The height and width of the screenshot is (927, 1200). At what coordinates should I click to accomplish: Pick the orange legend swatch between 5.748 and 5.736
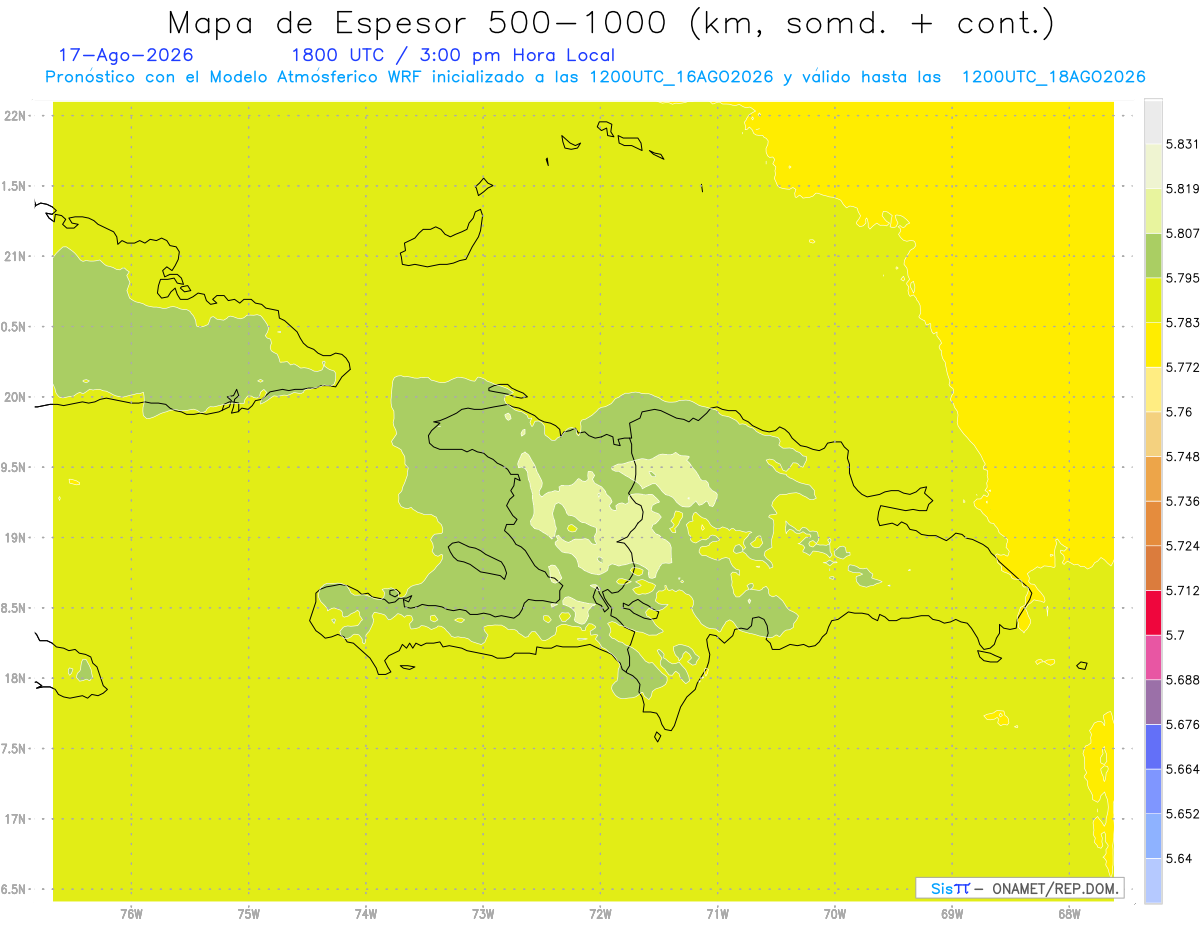click(1153, 479)
